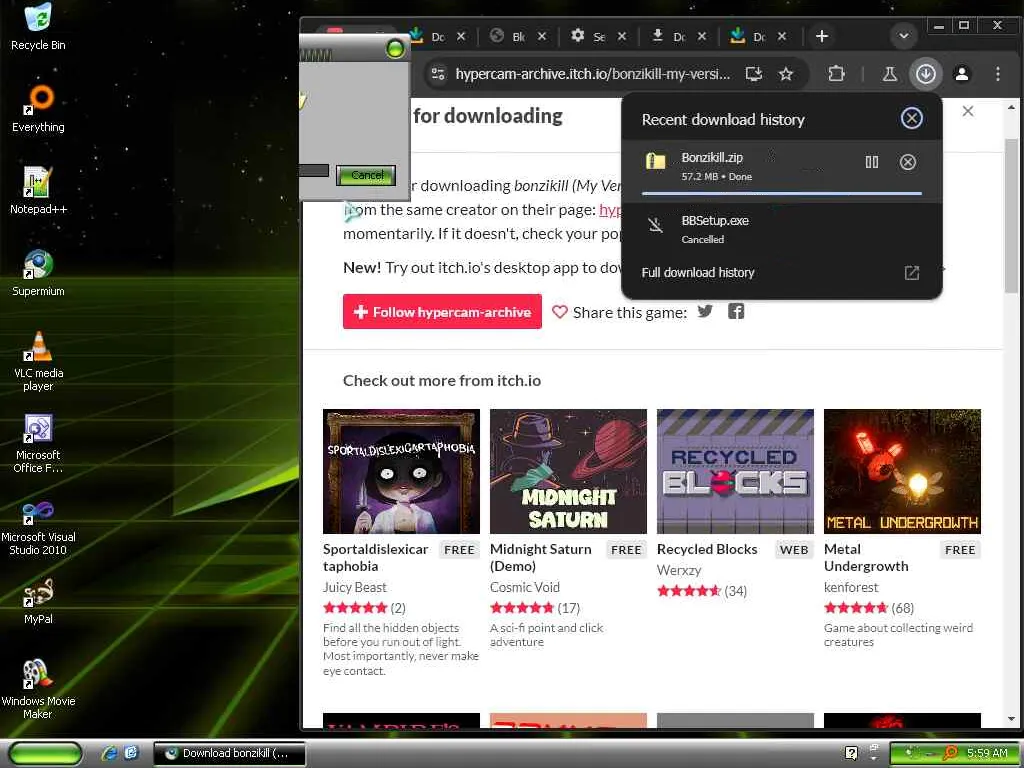Open the Sportaldislexicartaphobia game thumbnail
This screenshot has width=1024, height=768.
[401, 471]
